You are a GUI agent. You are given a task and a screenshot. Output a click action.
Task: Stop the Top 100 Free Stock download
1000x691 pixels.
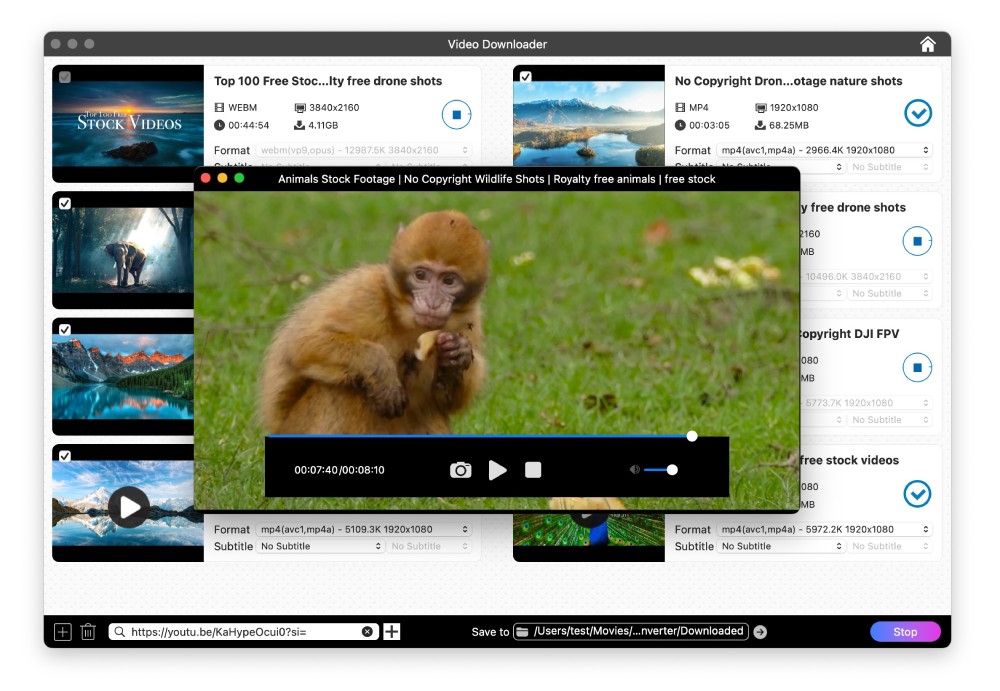click(x=456, y=115)
